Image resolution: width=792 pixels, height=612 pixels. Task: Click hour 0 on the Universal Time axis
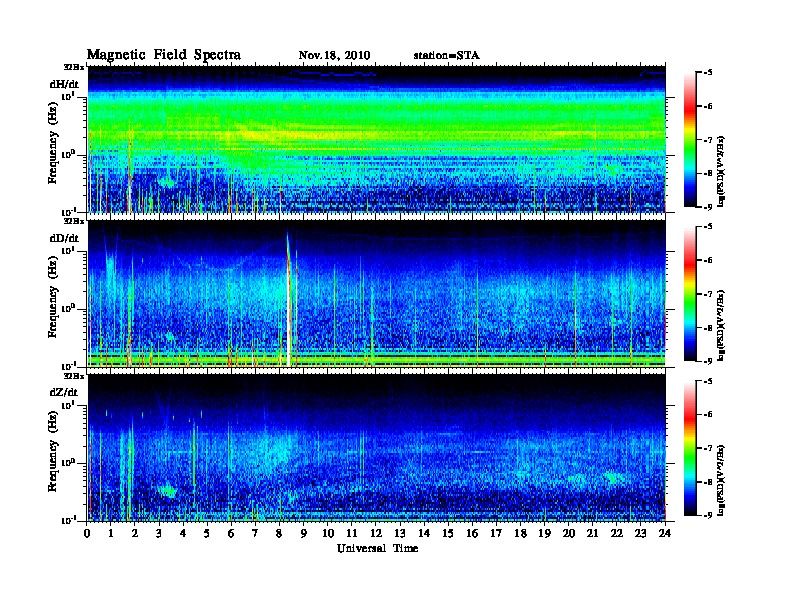pos(87,533)
